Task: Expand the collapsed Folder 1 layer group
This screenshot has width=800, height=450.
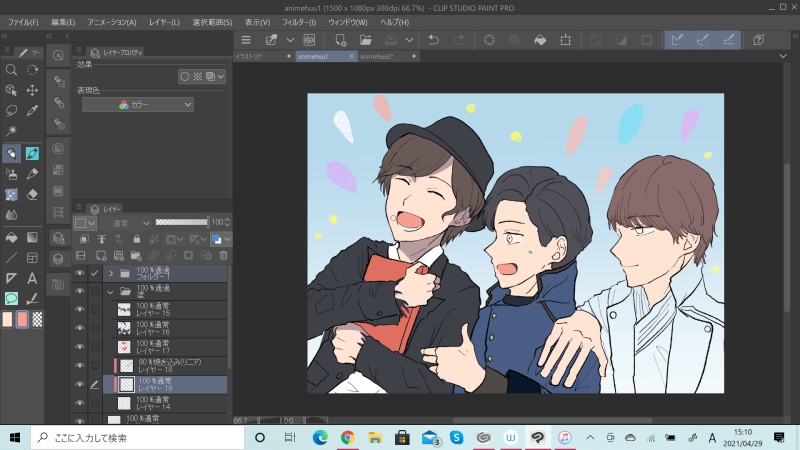Action: pyautogui.click(x=111, y=272)
